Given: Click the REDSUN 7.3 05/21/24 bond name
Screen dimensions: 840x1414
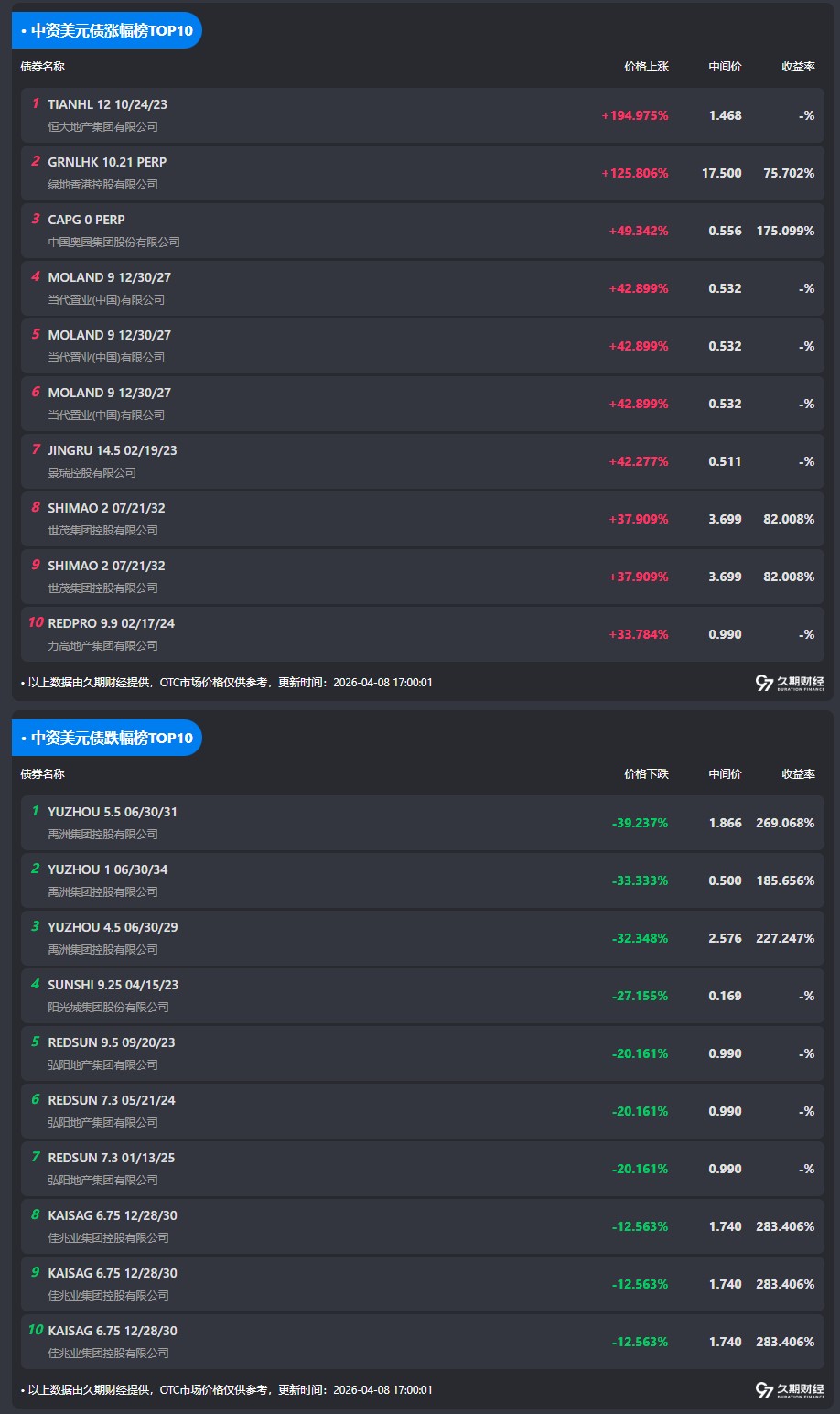Looking at the screenshot, I should point(111,1100).
